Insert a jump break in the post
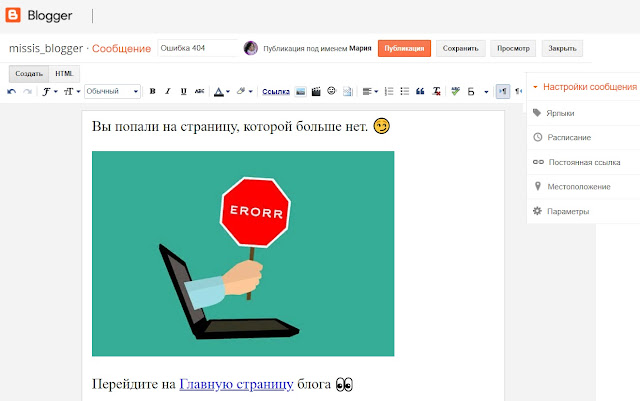The width and height of the screenshot is (640, 401). pyautogui.click(x=347, y=91)
